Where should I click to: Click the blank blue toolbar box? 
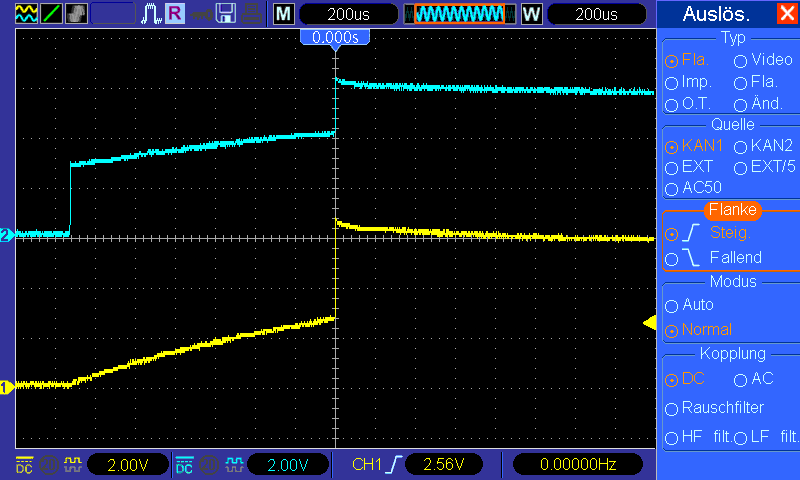[113, 14]
